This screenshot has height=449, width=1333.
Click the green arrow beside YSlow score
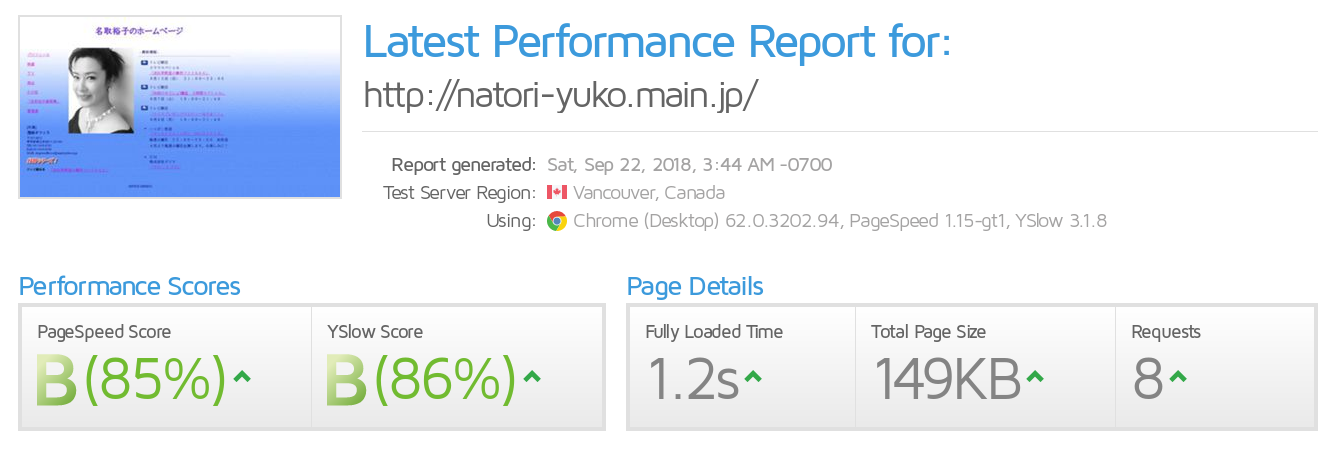(532, 376)
